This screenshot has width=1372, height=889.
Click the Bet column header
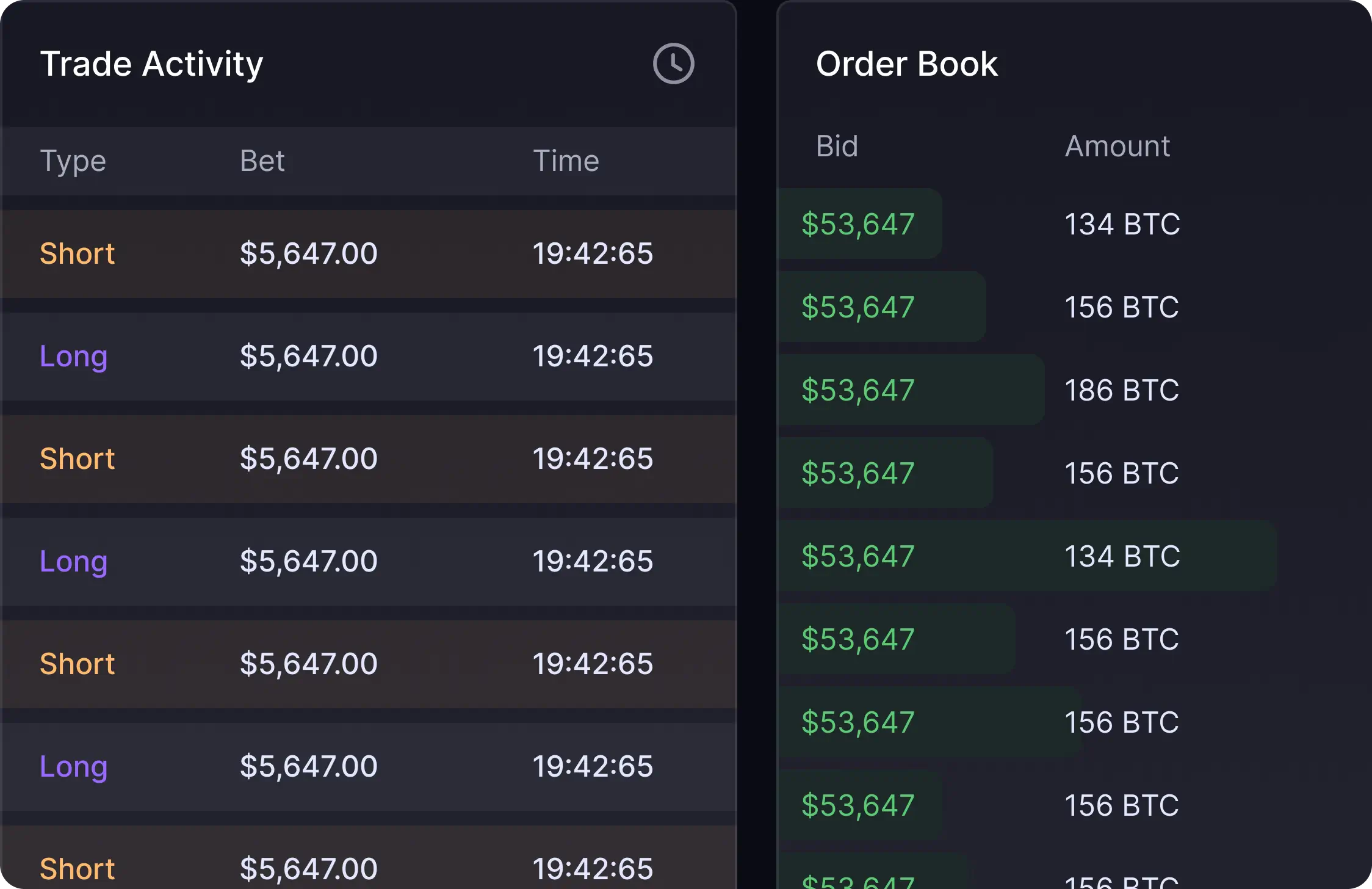pos(262,161)
